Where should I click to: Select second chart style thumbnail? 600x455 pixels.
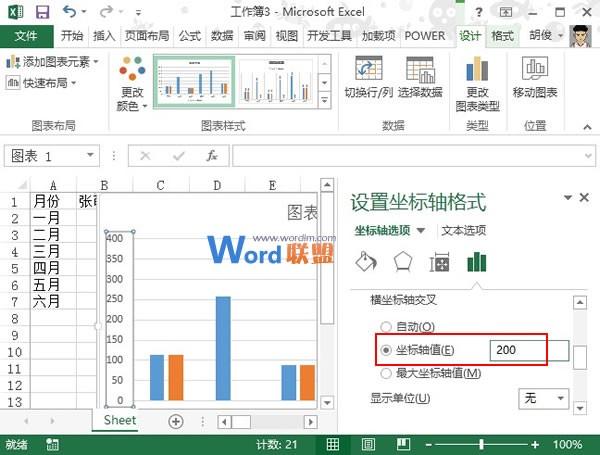(x=277, y=82)
